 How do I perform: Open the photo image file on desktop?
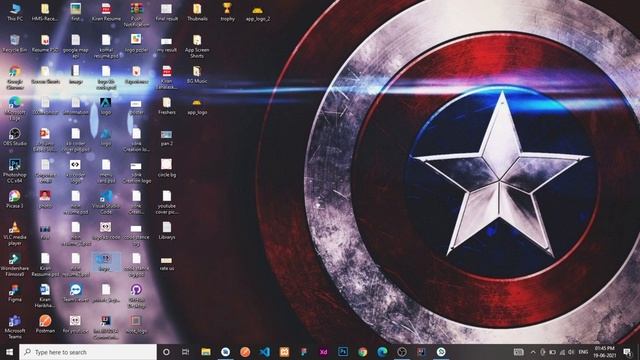45,200
